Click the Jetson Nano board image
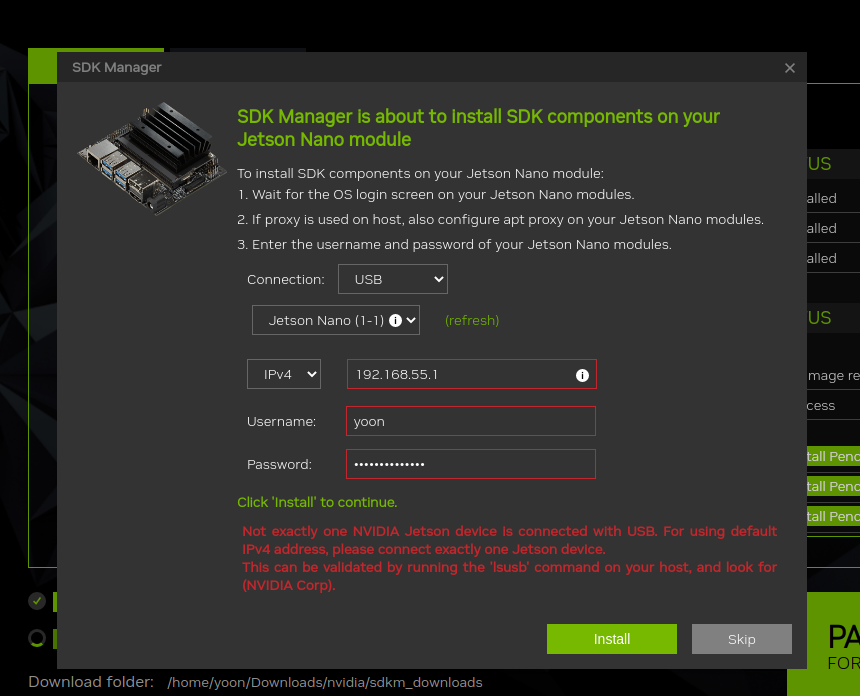Image resolution: width=860 pixels, height=696 pixels. click(x=152, y=159)
